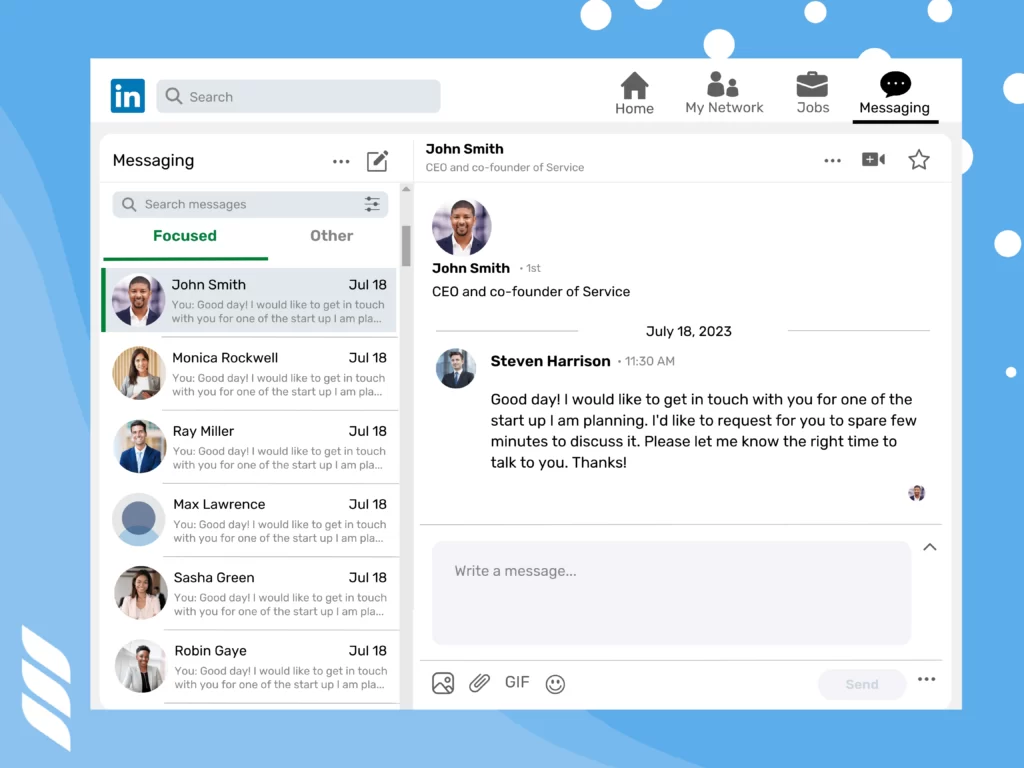
Task: Attach a file using the paperclip icon
Action: coord(479,683)
